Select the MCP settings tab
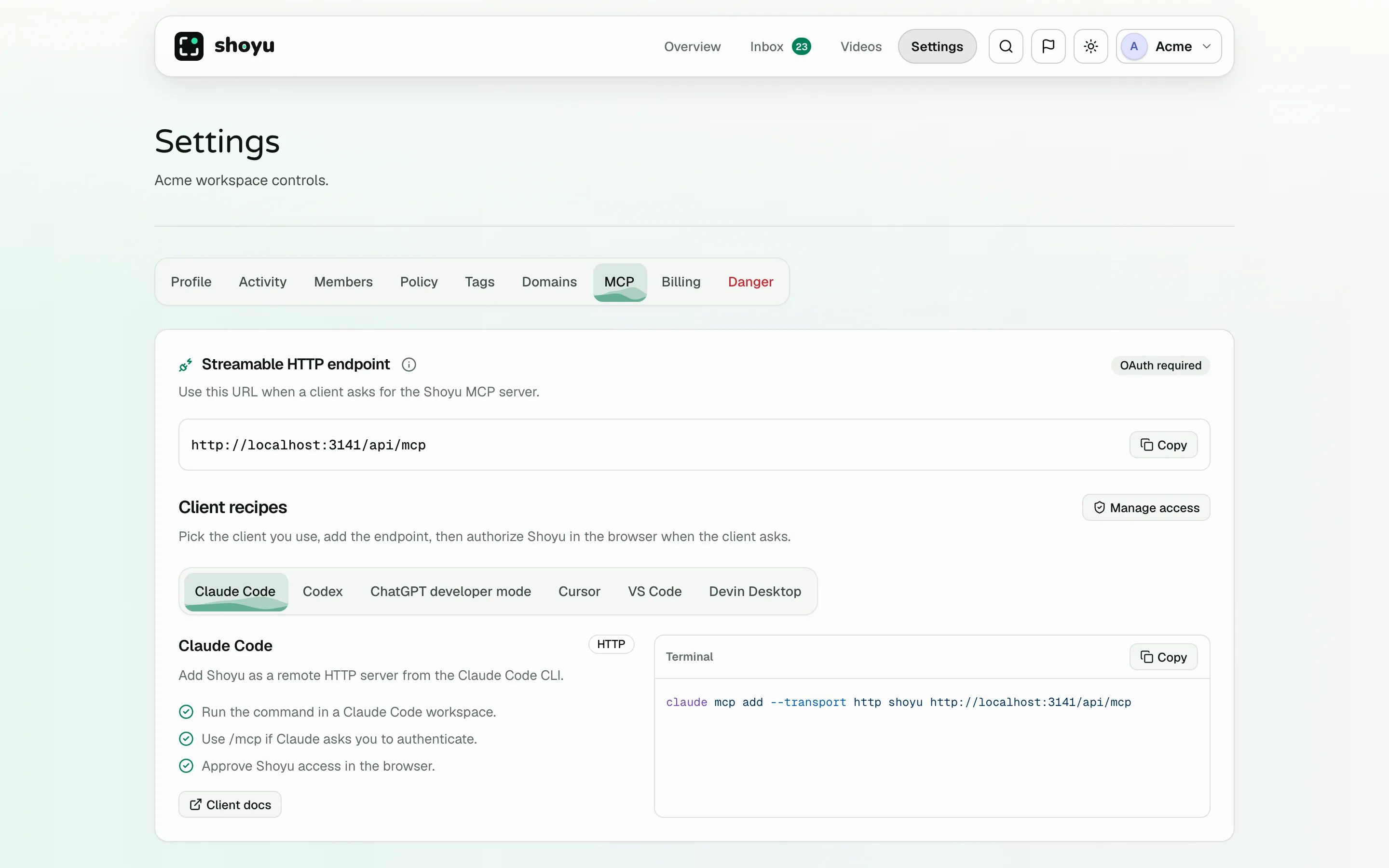Image resolution: width=1389 pixels, height=868 pixels. point(619,282)
